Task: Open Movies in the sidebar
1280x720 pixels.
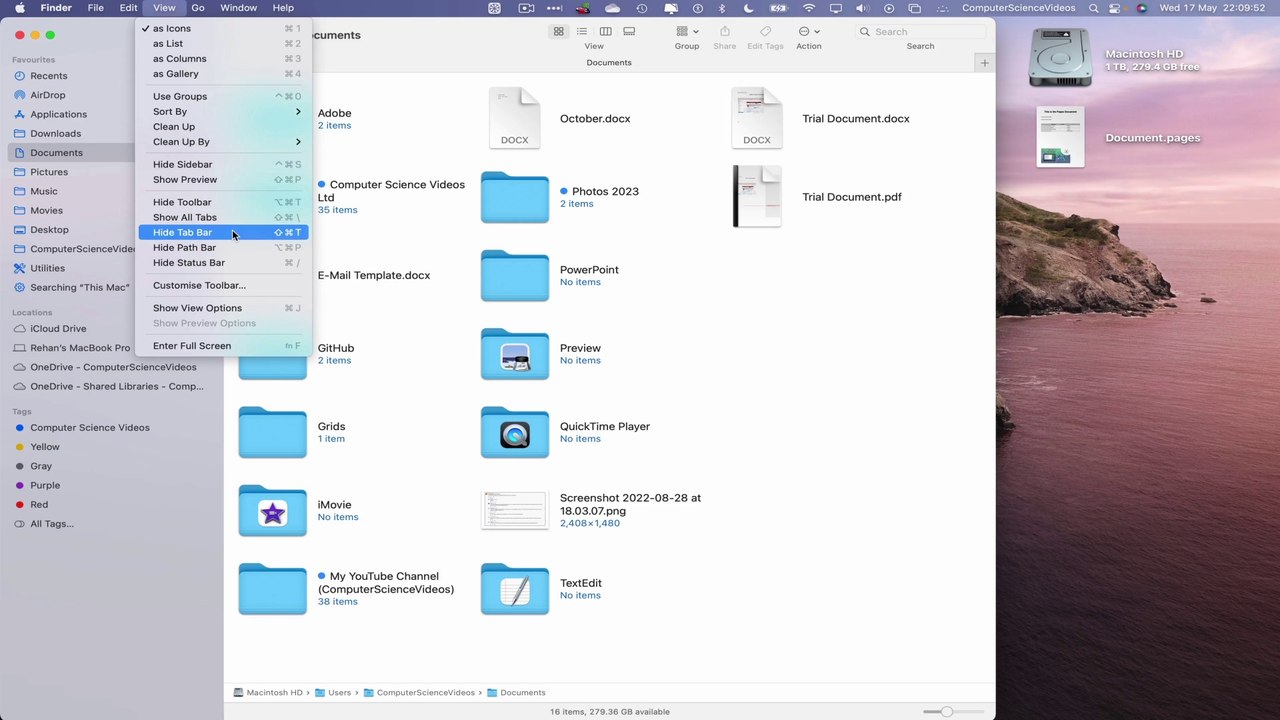Action: coord(46,210)
